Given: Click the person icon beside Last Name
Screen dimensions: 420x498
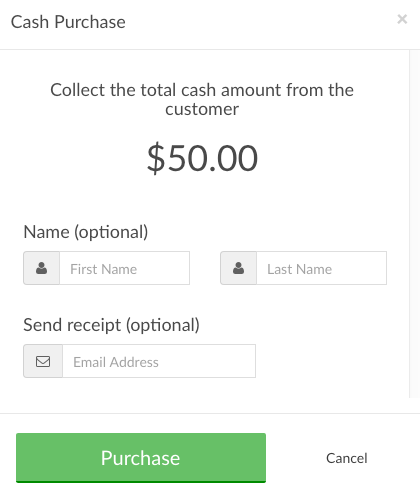Looking at the screenshot, I should tap(238, 268).
